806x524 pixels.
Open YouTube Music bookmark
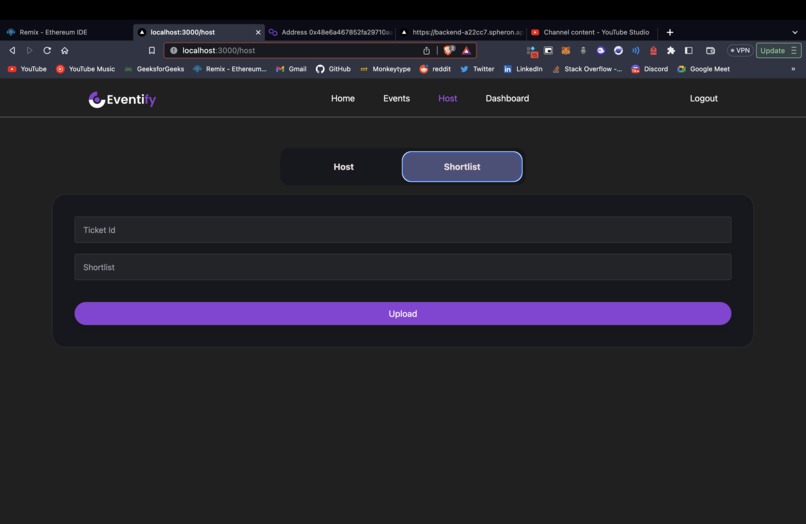pos(85,69)
